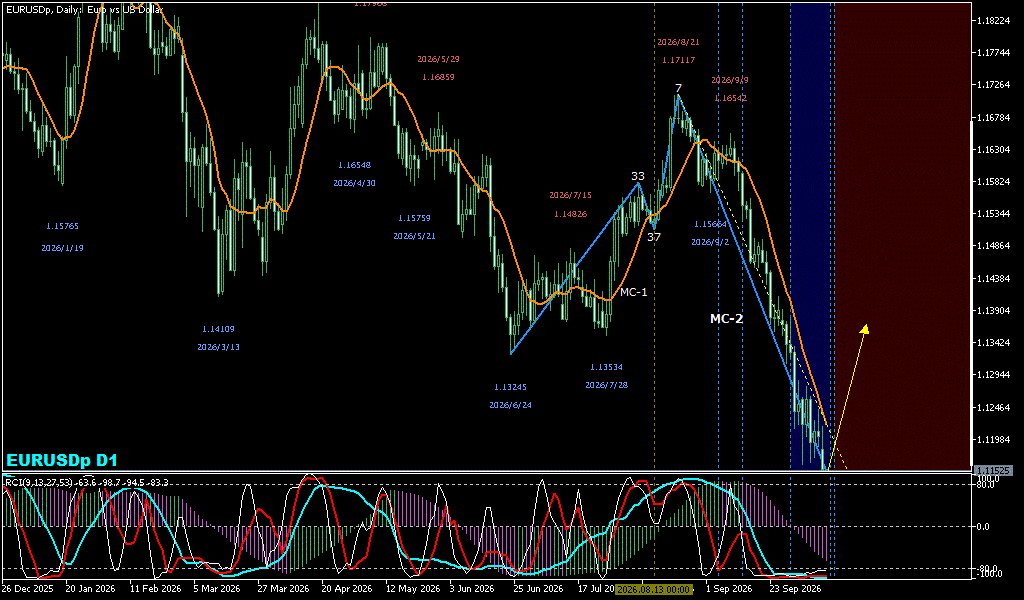Screen dimensions: 1024x600
Task: Click the '1 Sep 2026' time axis label
Action: pos(729,588)
